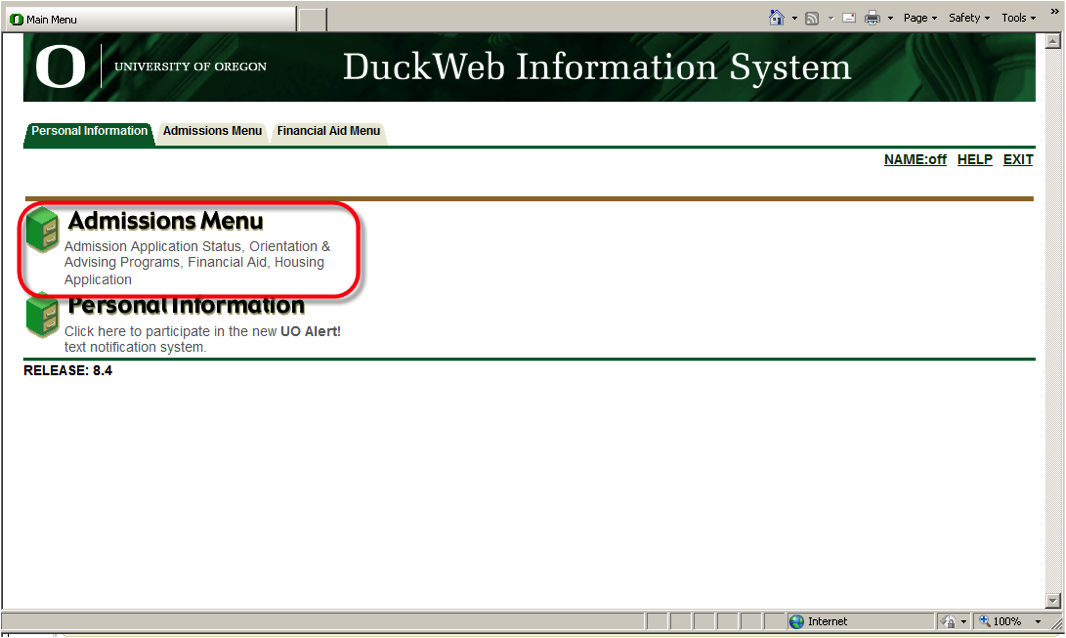Toggle the NAME:off link
This screenshot has height=638, width=1066.
(915, 160)
